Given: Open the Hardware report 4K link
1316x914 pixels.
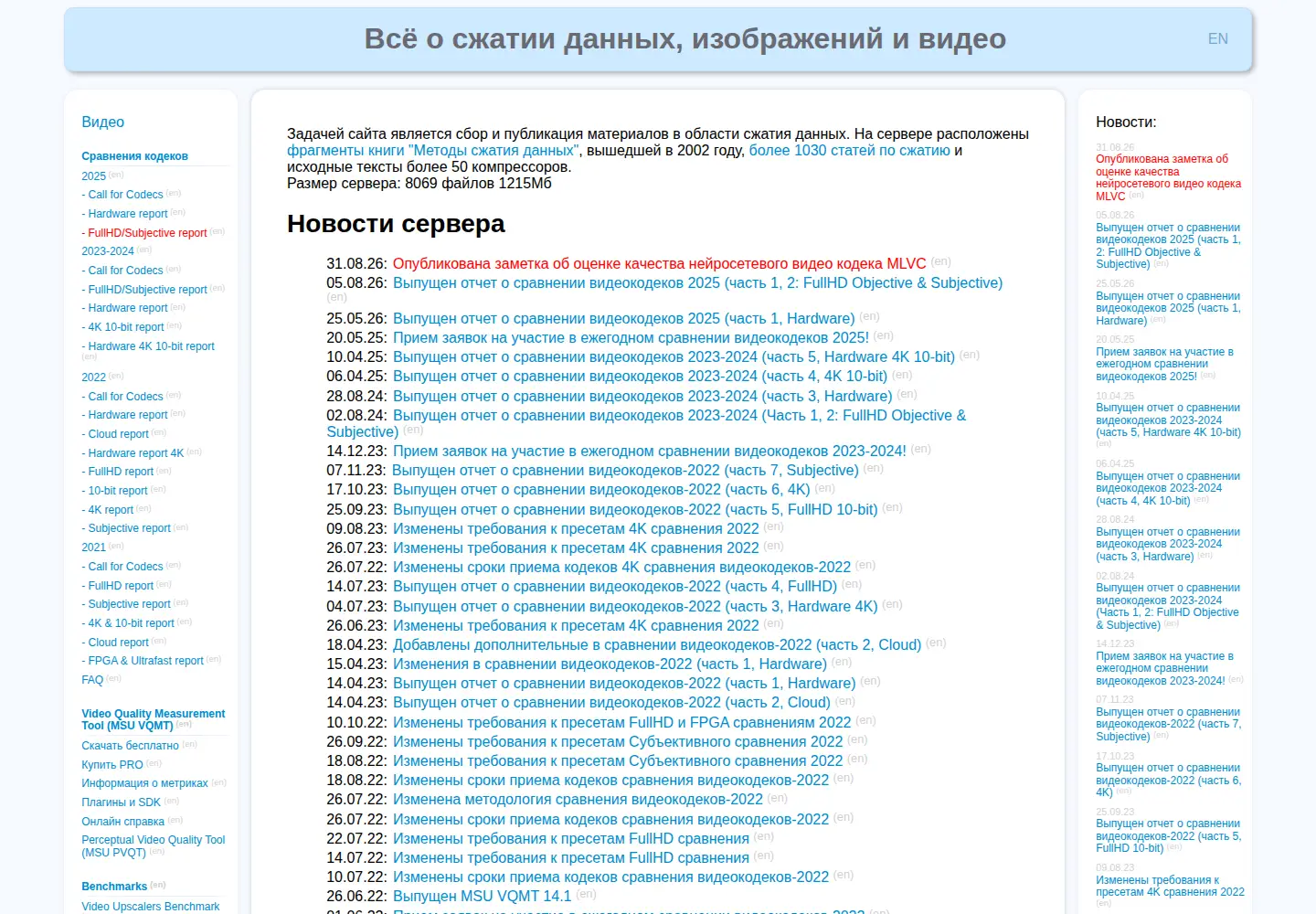Looking at the screenshot, I should [136, 453].
